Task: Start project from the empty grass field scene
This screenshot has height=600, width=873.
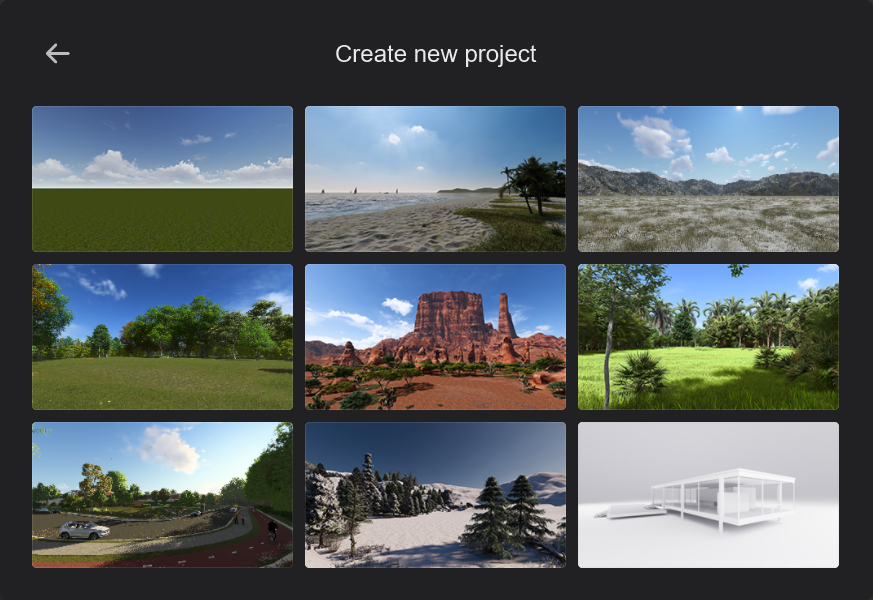Action: pyautogui.click(x=162, y=179)
